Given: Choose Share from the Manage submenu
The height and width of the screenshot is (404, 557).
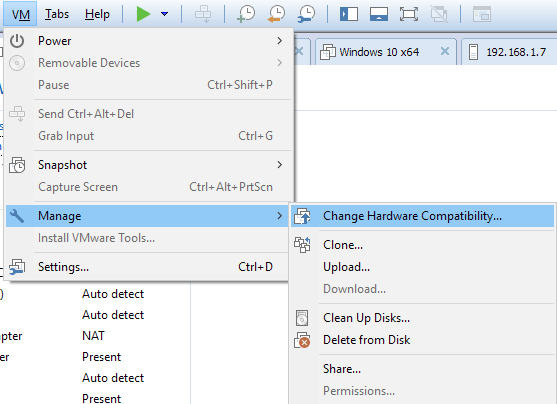Looking at the screenshot, I should (x=422, y=369).
